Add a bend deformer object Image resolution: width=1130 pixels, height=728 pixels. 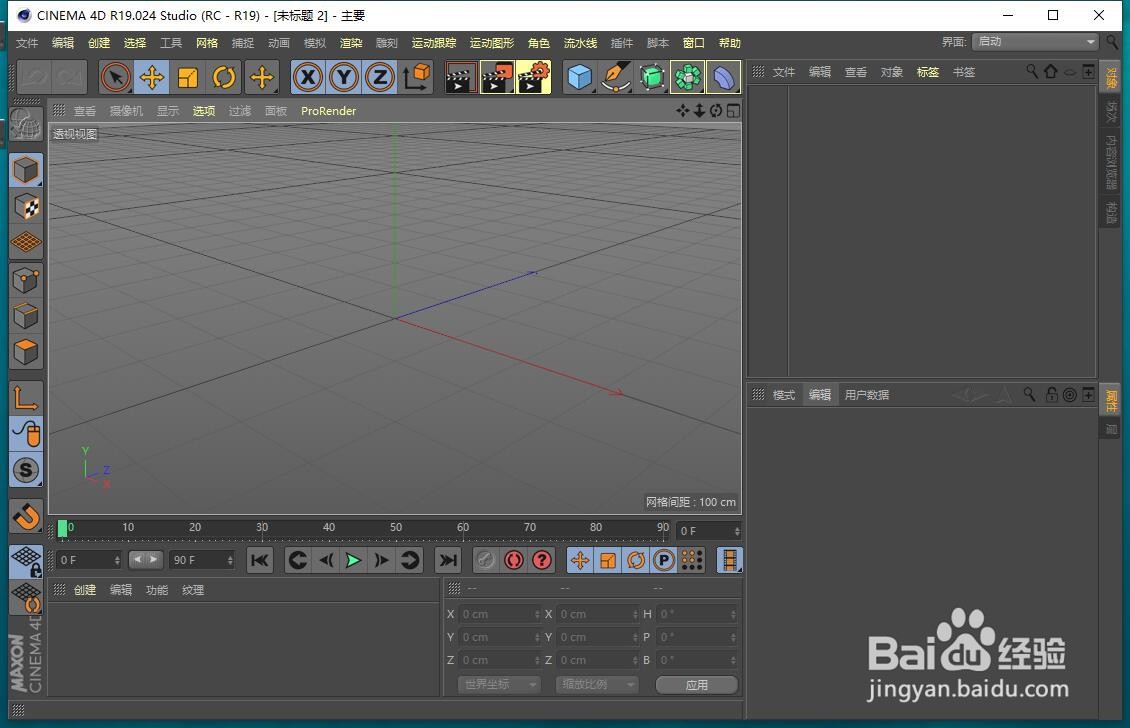coord(724,77)
